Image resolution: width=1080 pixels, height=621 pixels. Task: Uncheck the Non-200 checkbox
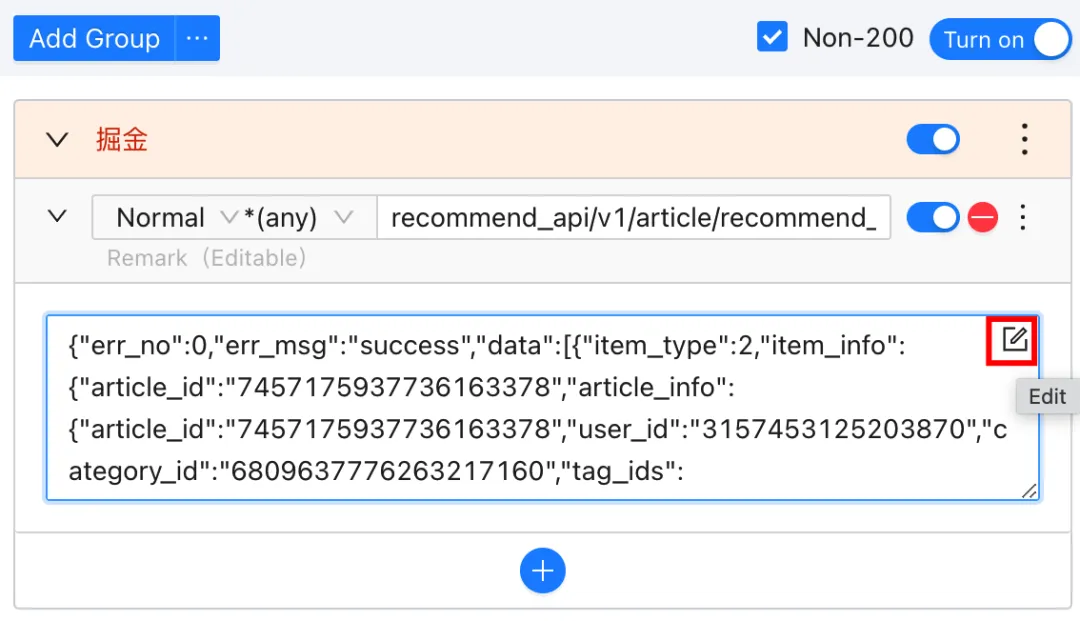[772, 37]
